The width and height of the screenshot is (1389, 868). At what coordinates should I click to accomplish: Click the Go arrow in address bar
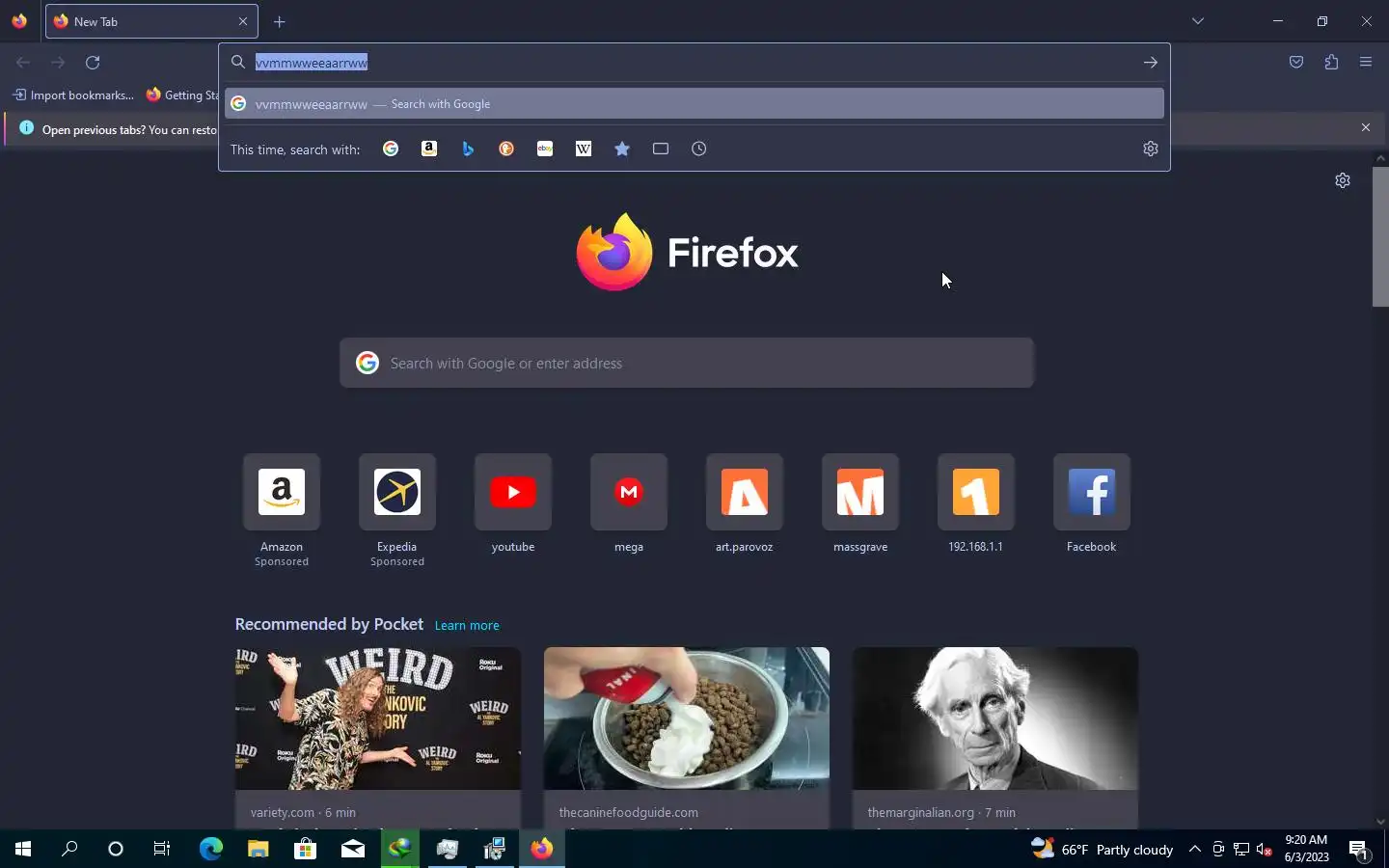pyautogui.click(x=1151, y=63)
